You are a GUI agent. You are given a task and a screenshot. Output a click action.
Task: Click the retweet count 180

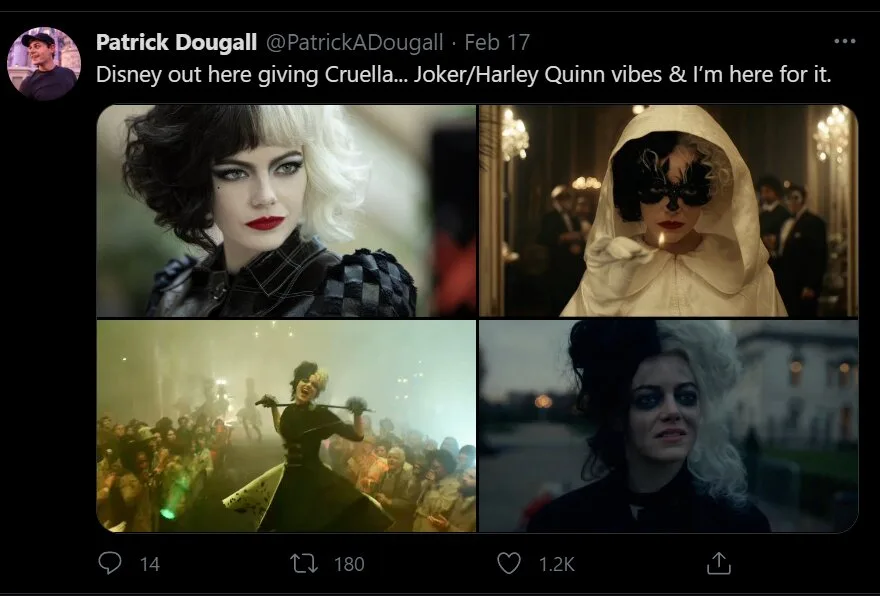pyautogui.click(x=348, y=564)
